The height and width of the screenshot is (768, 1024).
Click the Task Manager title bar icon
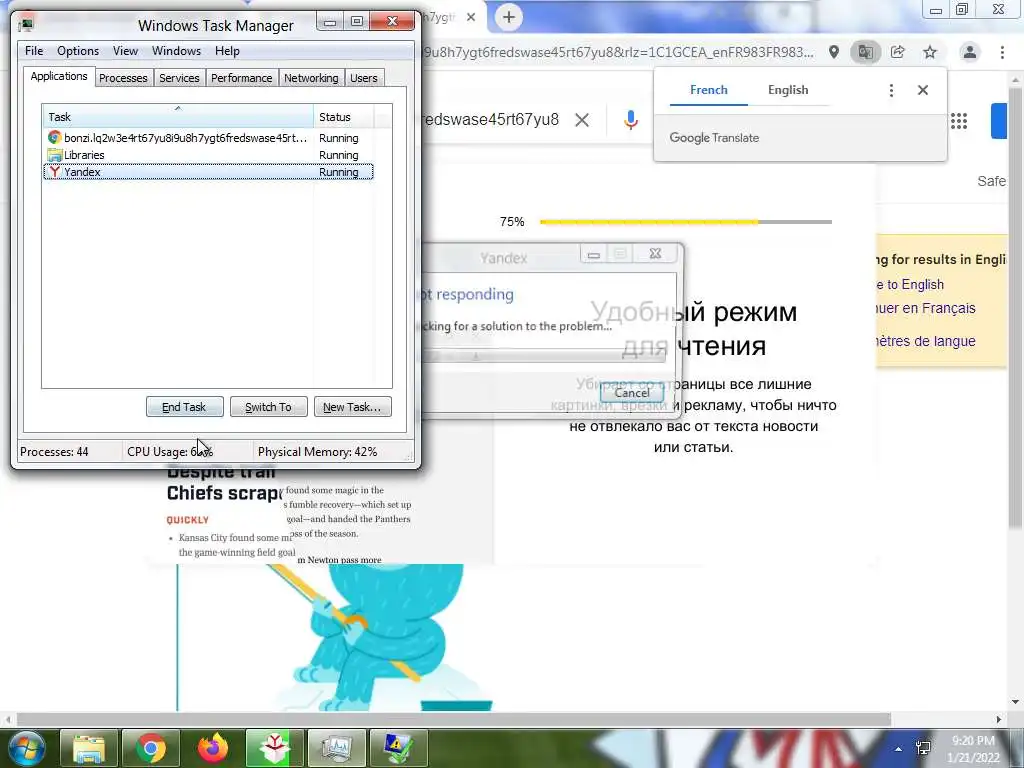point(26,25)
